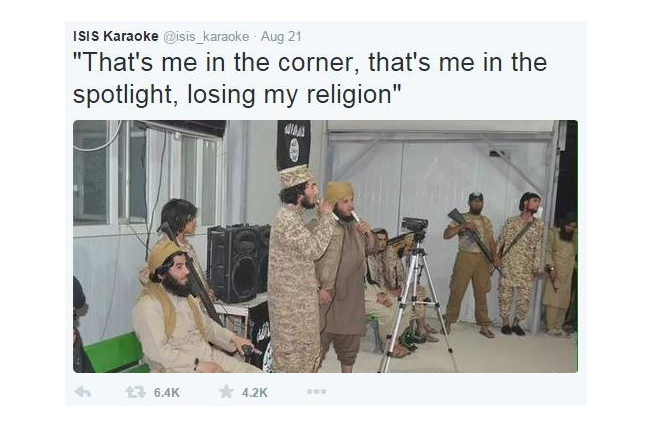Screen dimensions: 655x430
Task: Click the two men holding microphones
Action: coord(322,270)
